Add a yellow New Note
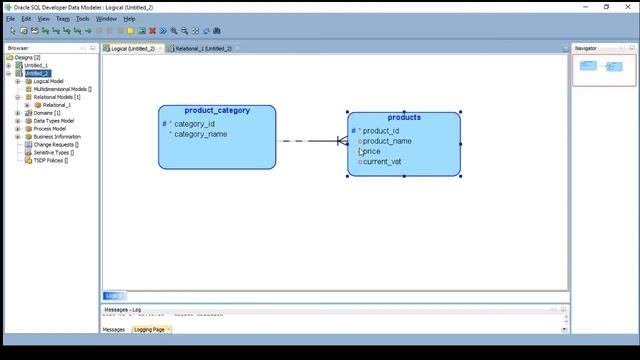The image size is (640, 360). point(131,31)
